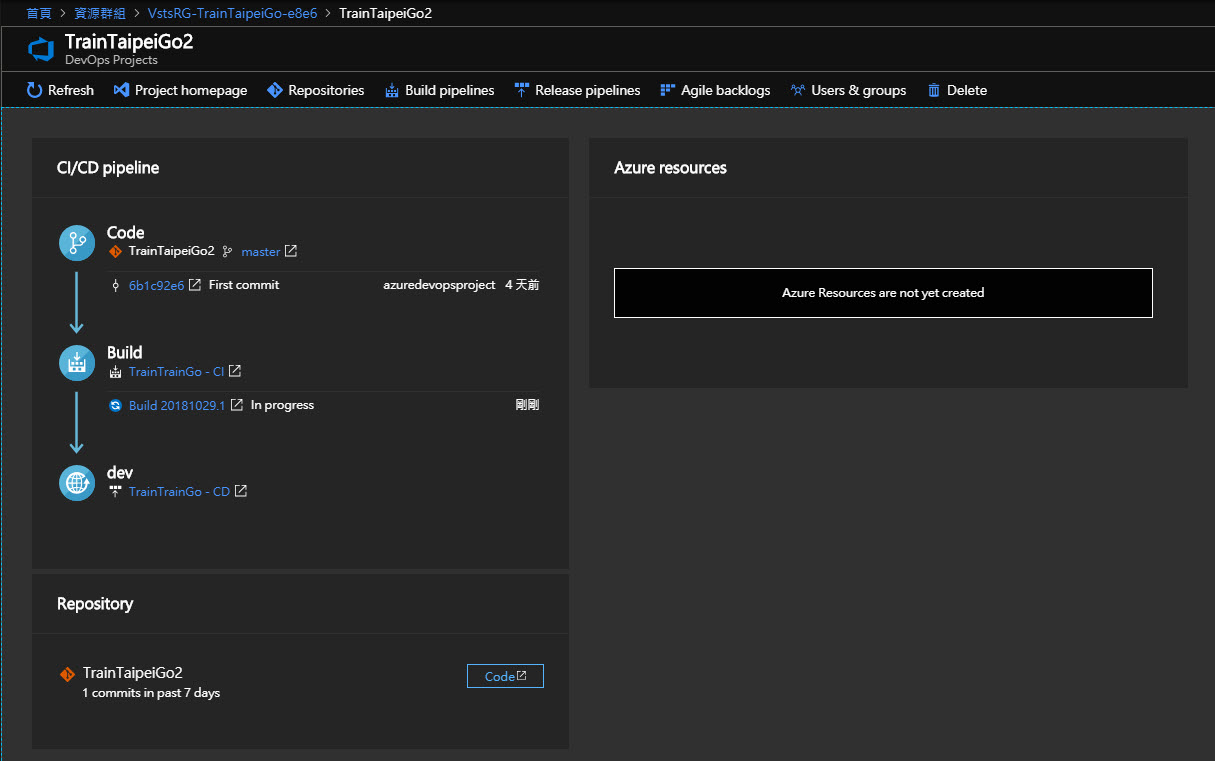Click 'Repository' panel heading
This screenshot has width=1215, height=761.
[x=95, y=604]
